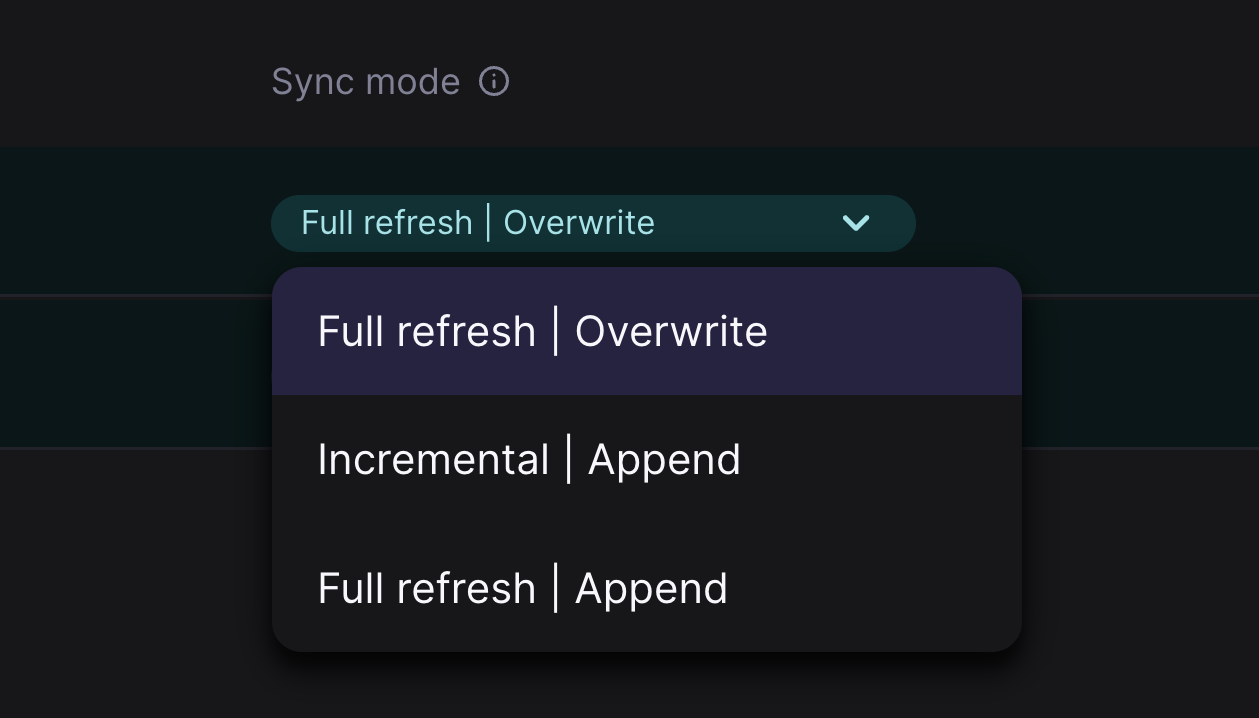Tap the information icon beside the header
This screenshot has height=718, width=1259.
(x=494, y=83)
